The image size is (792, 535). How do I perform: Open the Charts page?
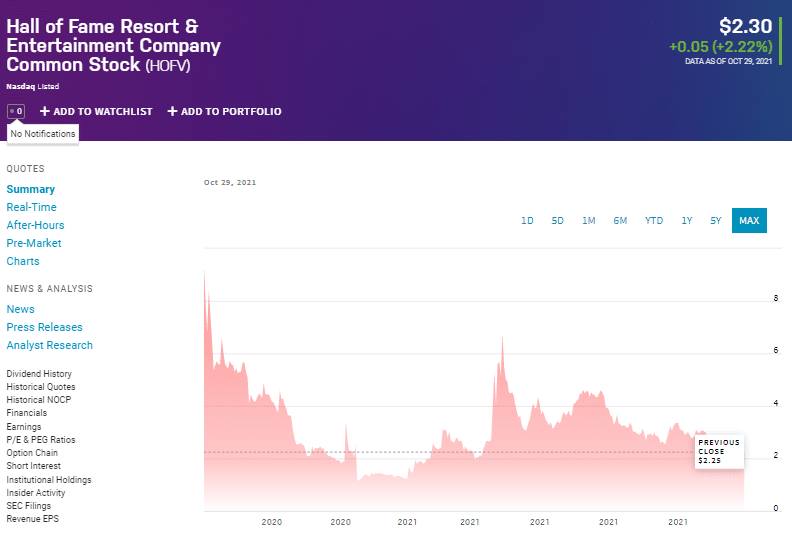click(x=23, y=261)
